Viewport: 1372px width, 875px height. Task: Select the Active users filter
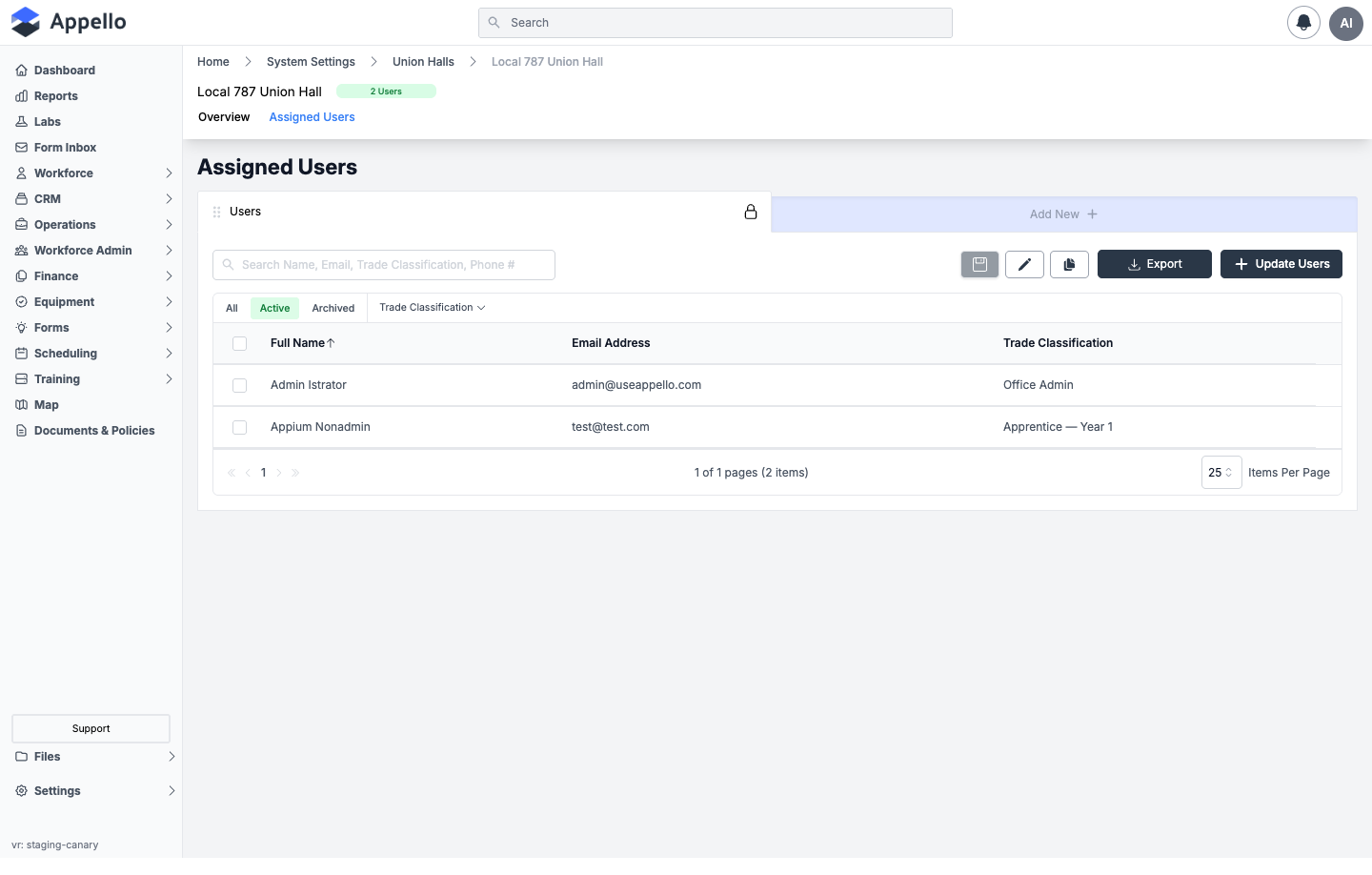274,308
